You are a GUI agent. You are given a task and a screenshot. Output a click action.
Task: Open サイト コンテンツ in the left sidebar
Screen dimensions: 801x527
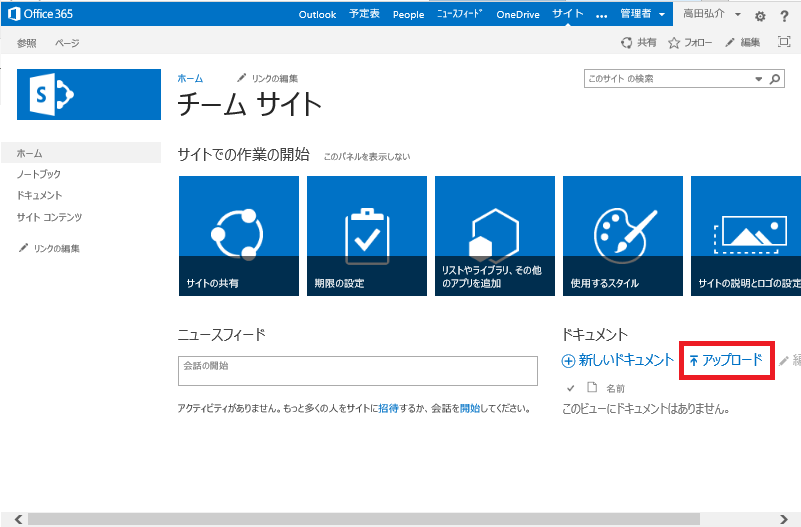point(49,217)
